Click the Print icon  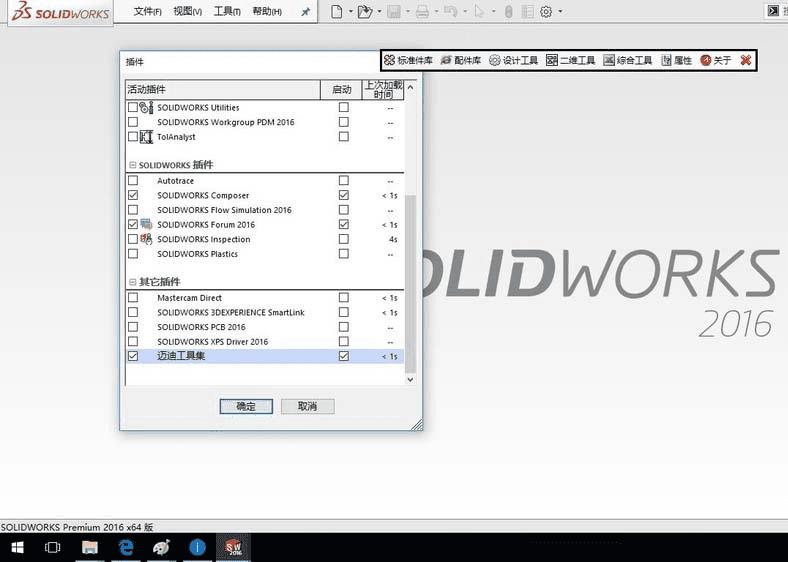coord(422,12)
